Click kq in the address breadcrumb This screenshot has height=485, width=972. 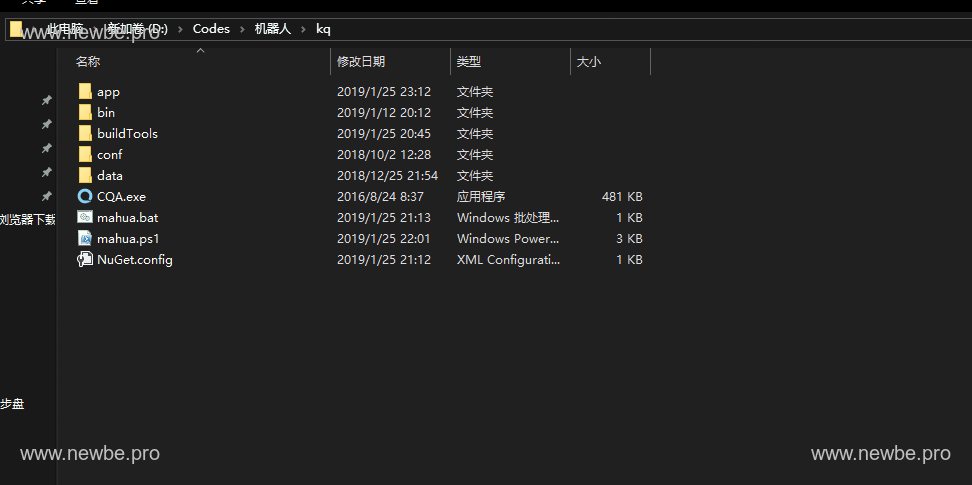tap(324, 29)
